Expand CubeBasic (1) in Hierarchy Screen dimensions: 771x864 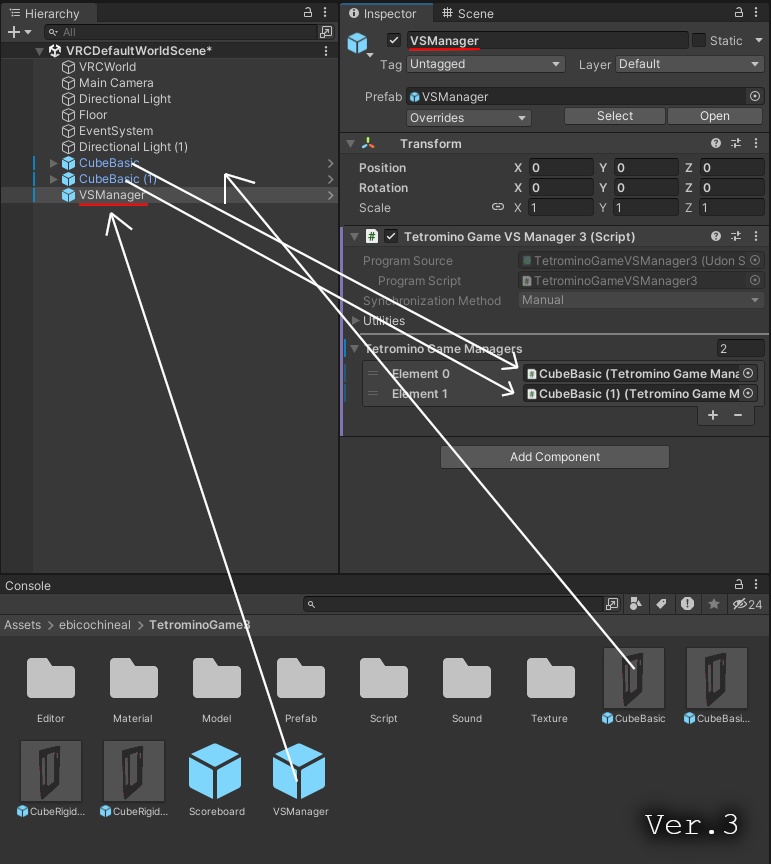point(53,179)
